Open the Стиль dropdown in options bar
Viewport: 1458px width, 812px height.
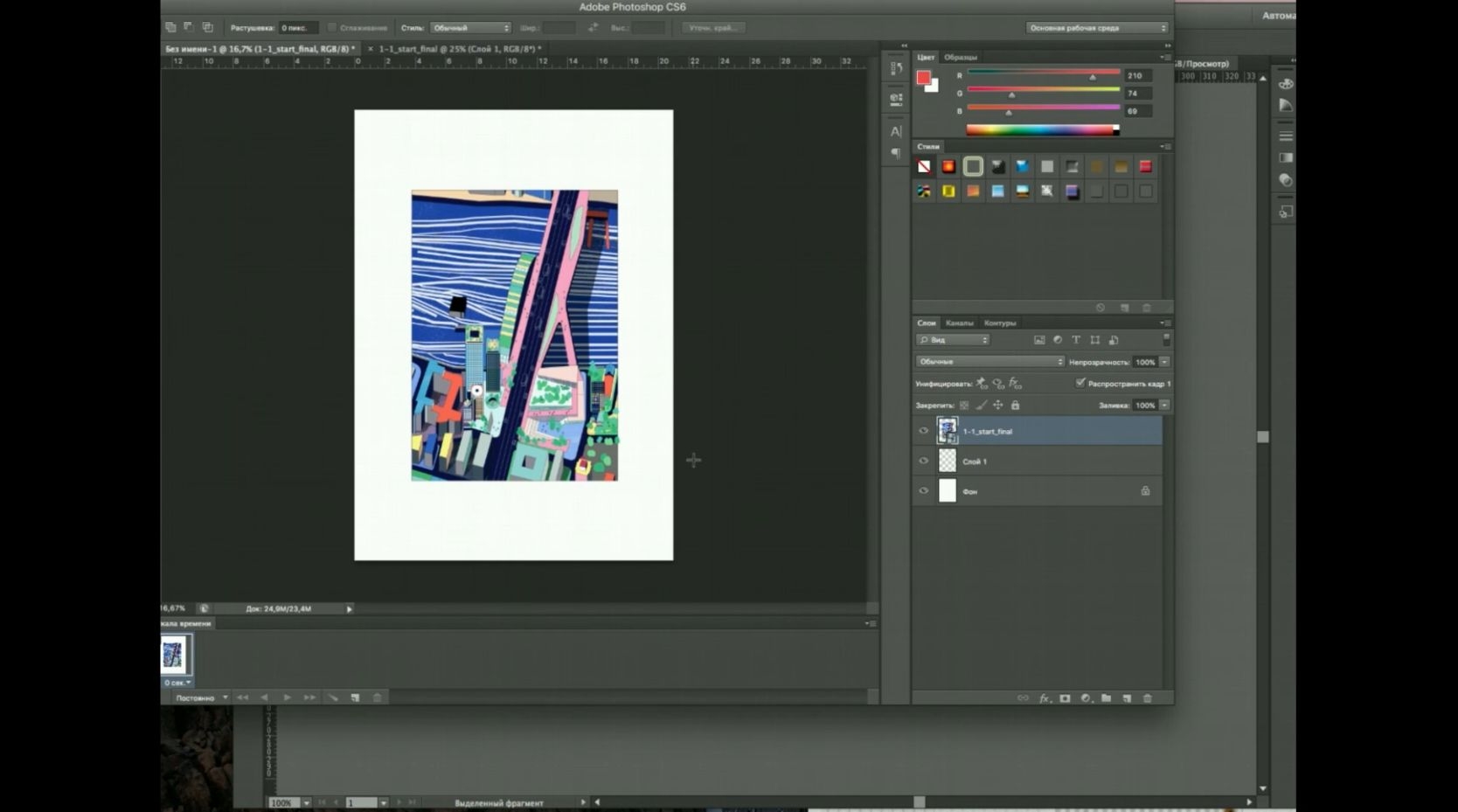click(x=470, y=28)
